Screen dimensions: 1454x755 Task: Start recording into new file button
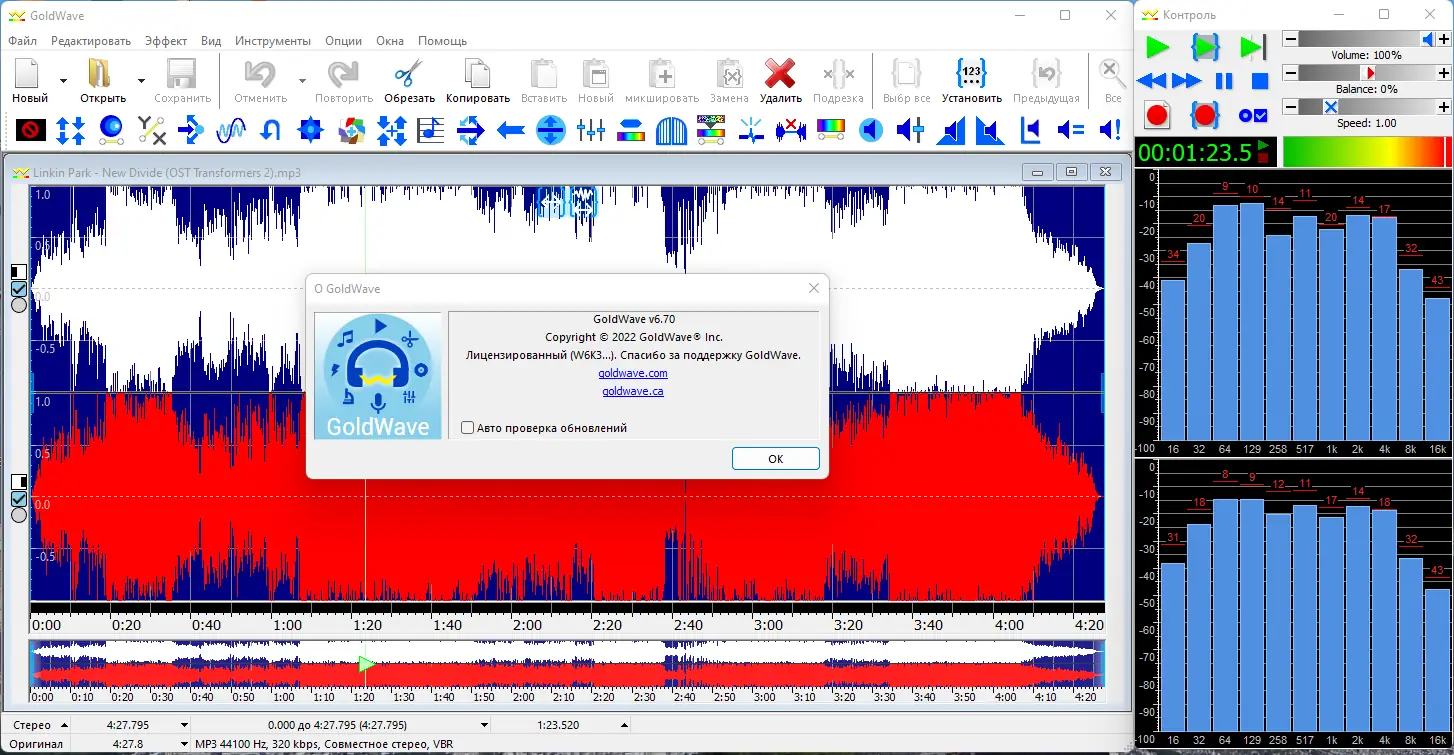click(1157, 115)
